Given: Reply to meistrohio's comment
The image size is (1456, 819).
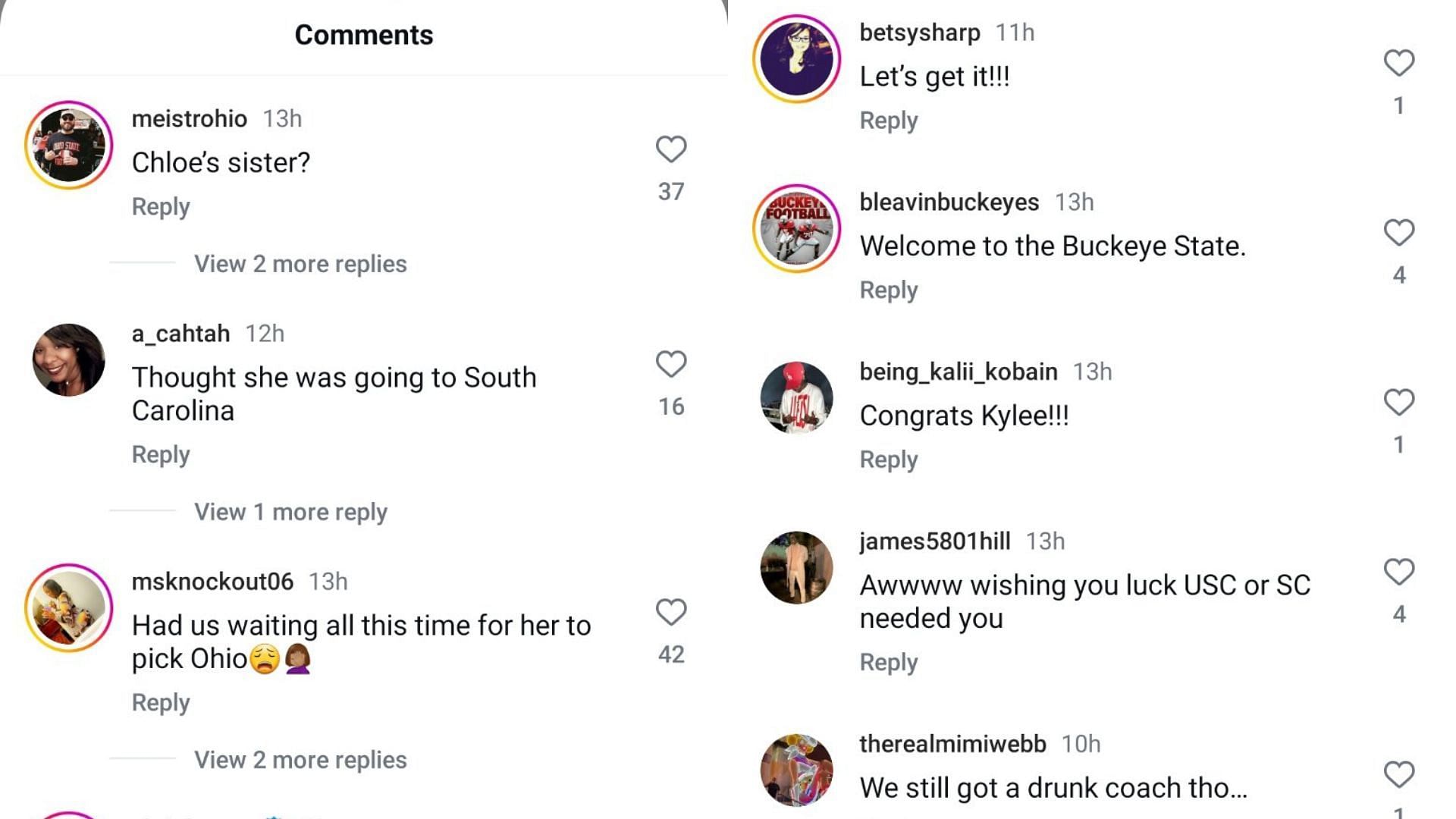Looking at the screenshot, I should pyautogui.click(x=161, y=206).
